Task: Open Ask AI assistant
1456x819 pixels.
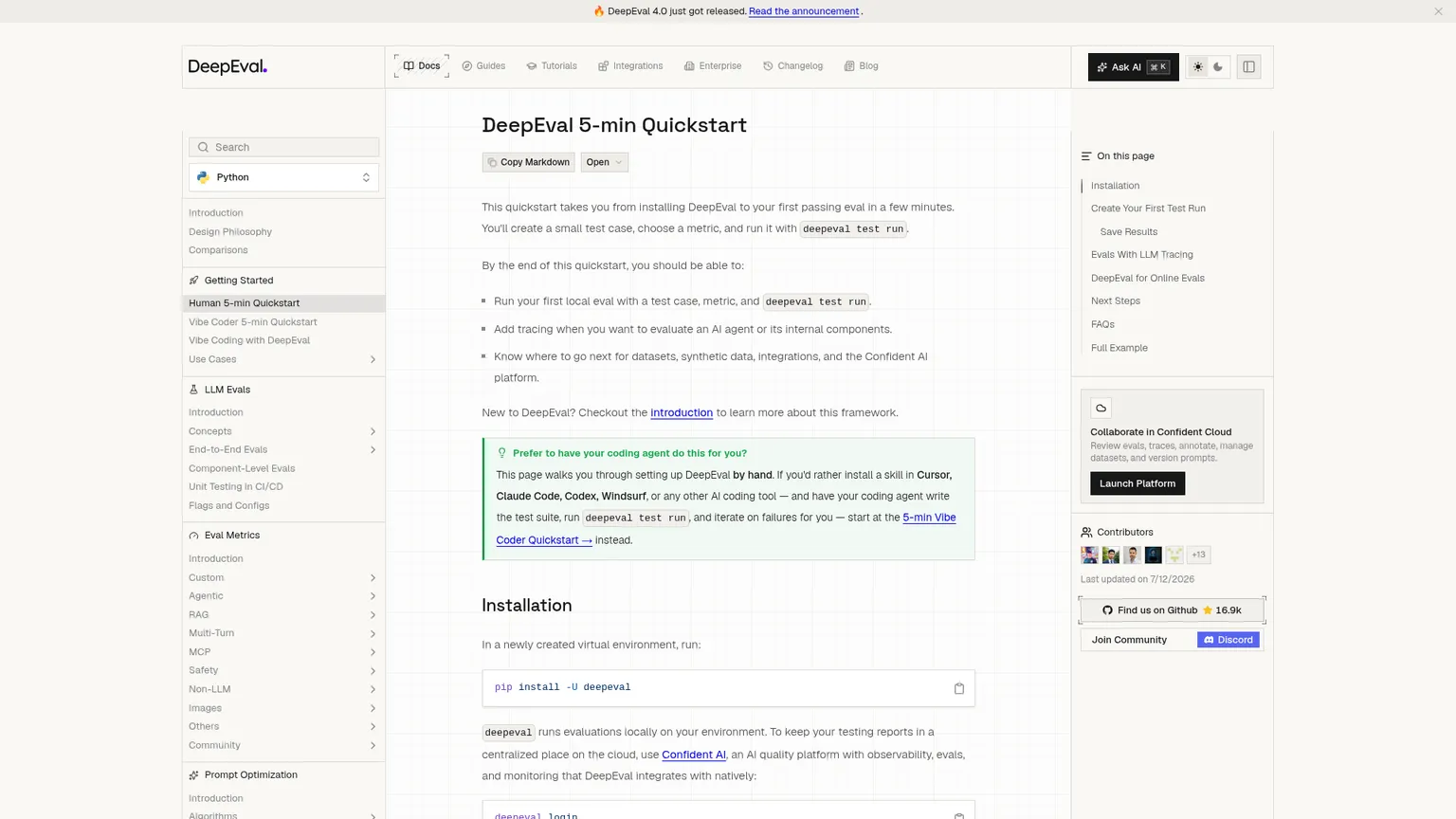Action: [x=1133, y=67]
